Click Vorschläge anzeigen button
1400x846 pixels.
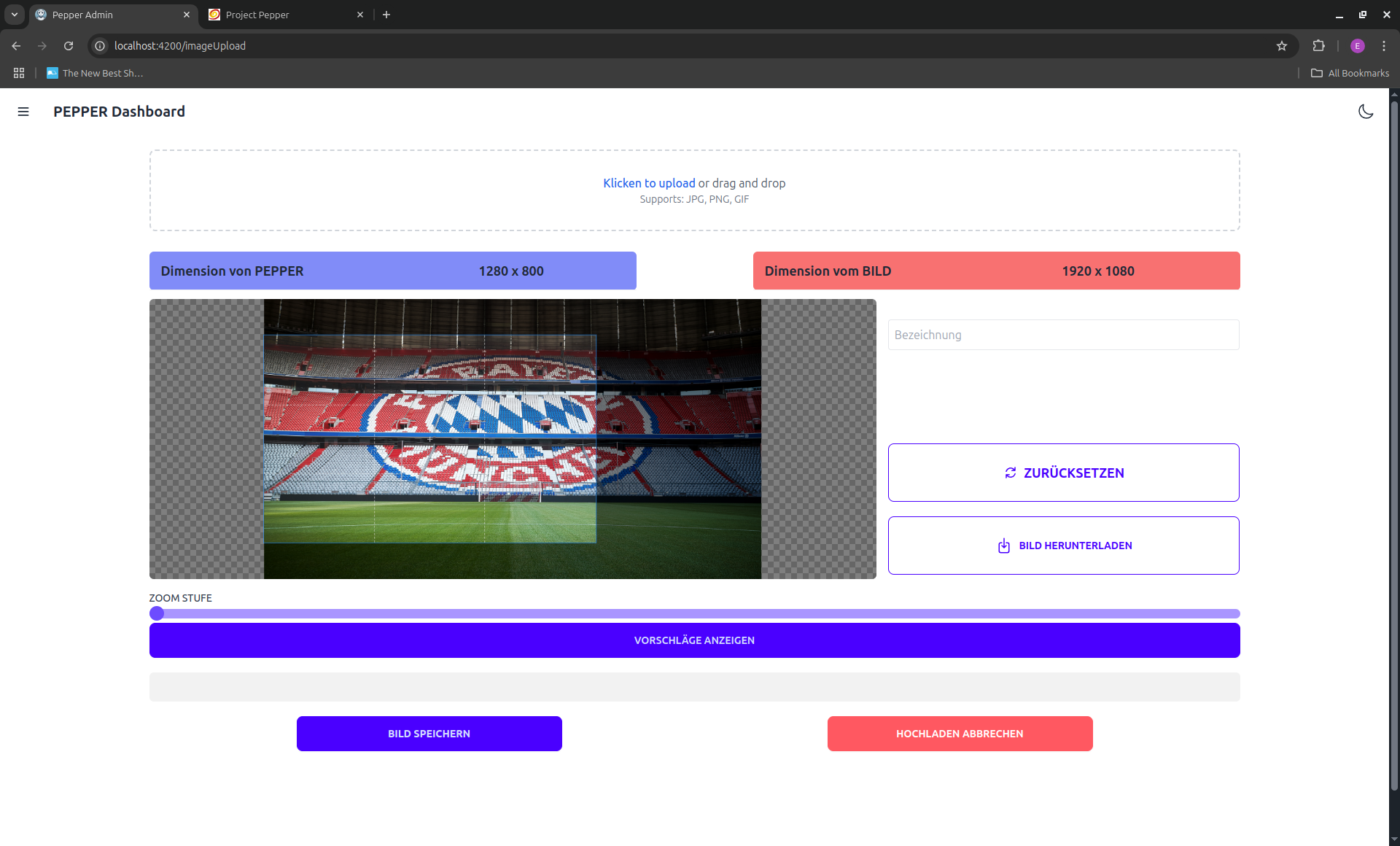coord(694,640)
